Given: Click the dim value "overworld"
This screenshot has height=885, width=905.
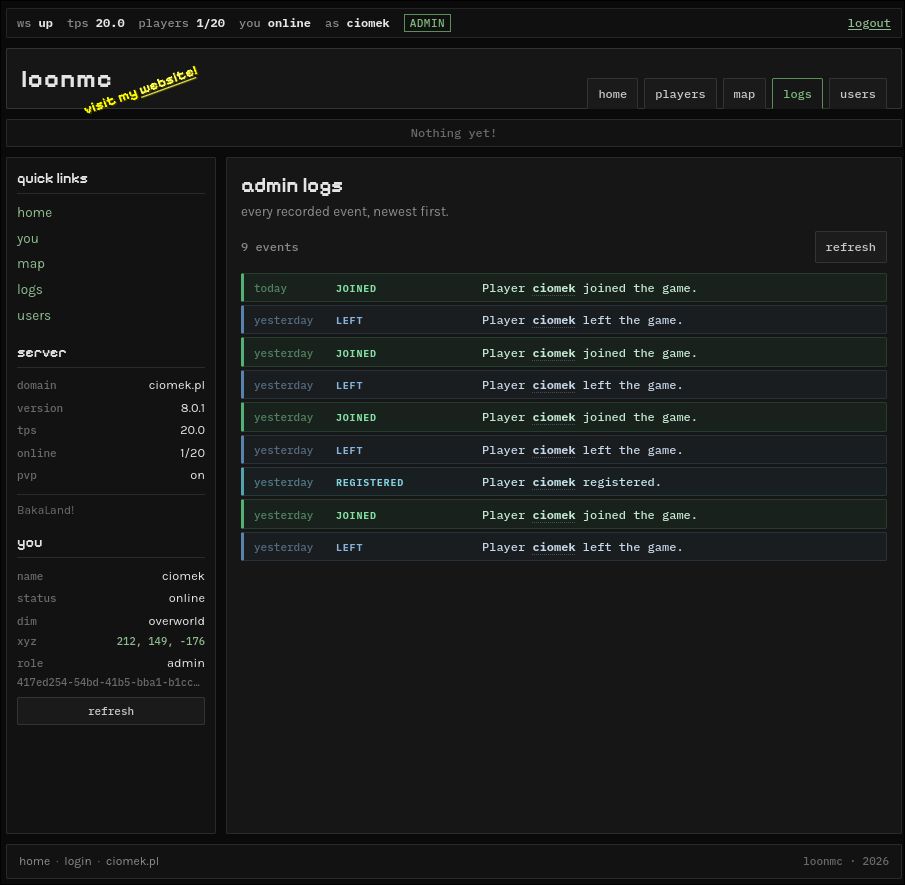Looking at the screenshot, I should [x=177, y=621].
